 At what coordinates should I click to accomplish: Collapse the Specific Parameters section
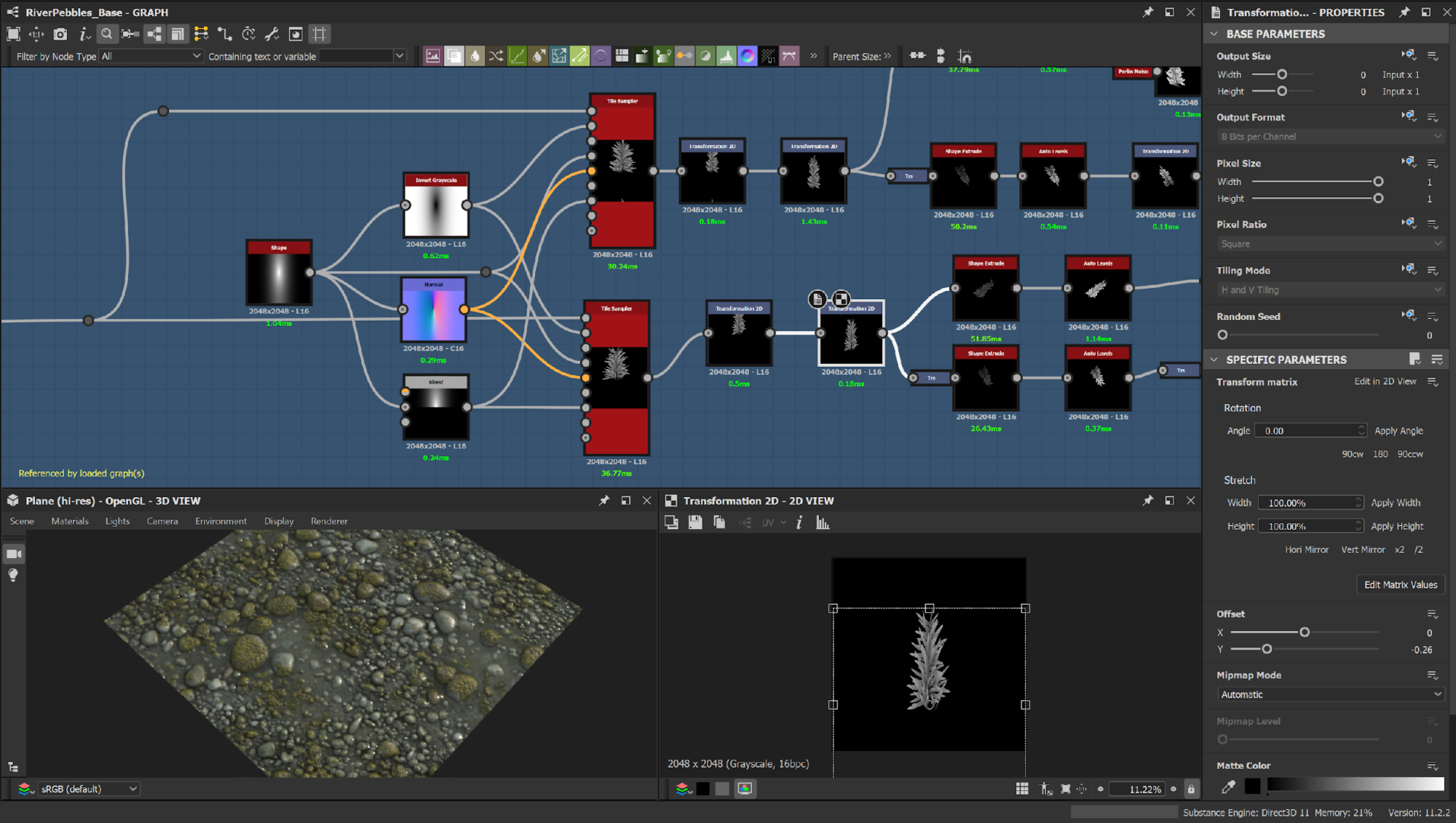[1214, 359]
